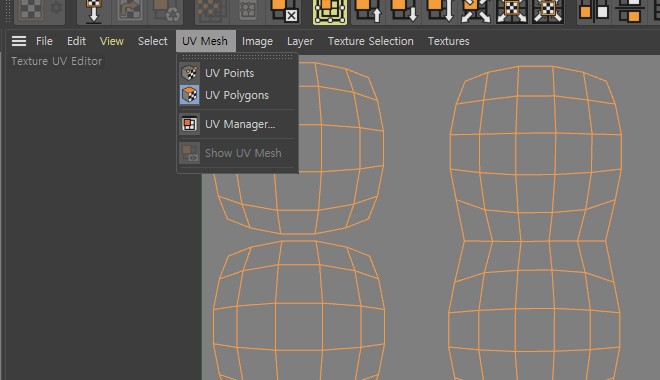The height and width of the screenshot is (380, 660).
Task: Click checkerboard fit-to-canvas arrows icon
Action: (x=511, y=11)
